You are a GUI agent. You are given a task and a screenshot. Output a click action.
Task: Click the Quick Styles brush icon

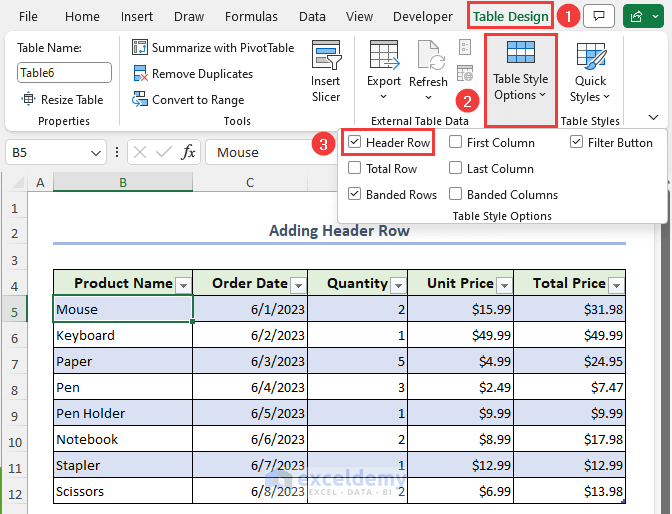pos(591,56)
